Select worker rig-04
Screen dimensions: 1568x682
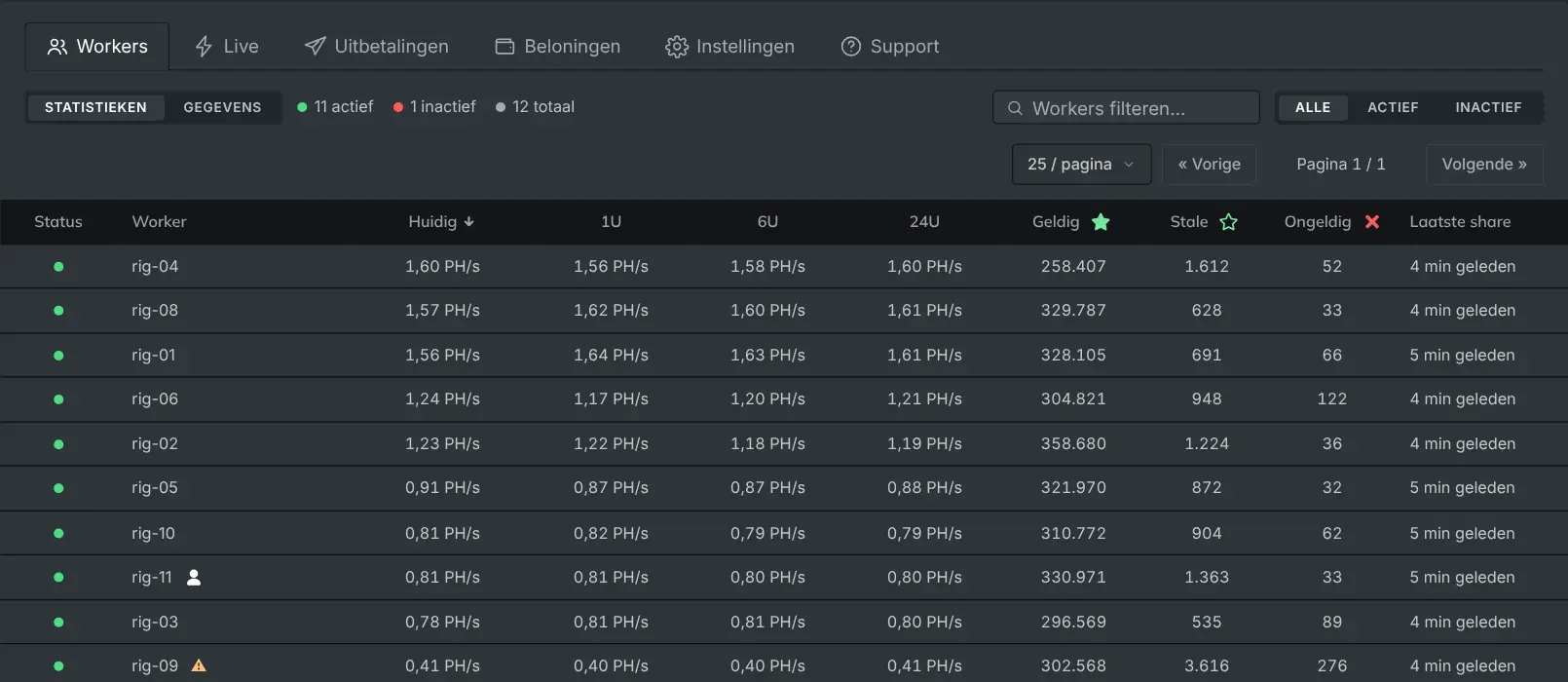tap(155, 266)
